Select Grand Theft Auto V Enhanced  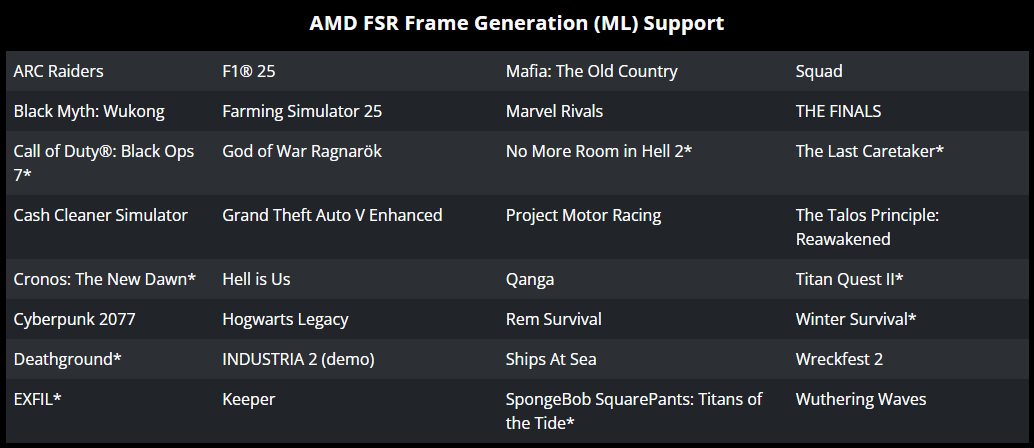coord(332,216)
